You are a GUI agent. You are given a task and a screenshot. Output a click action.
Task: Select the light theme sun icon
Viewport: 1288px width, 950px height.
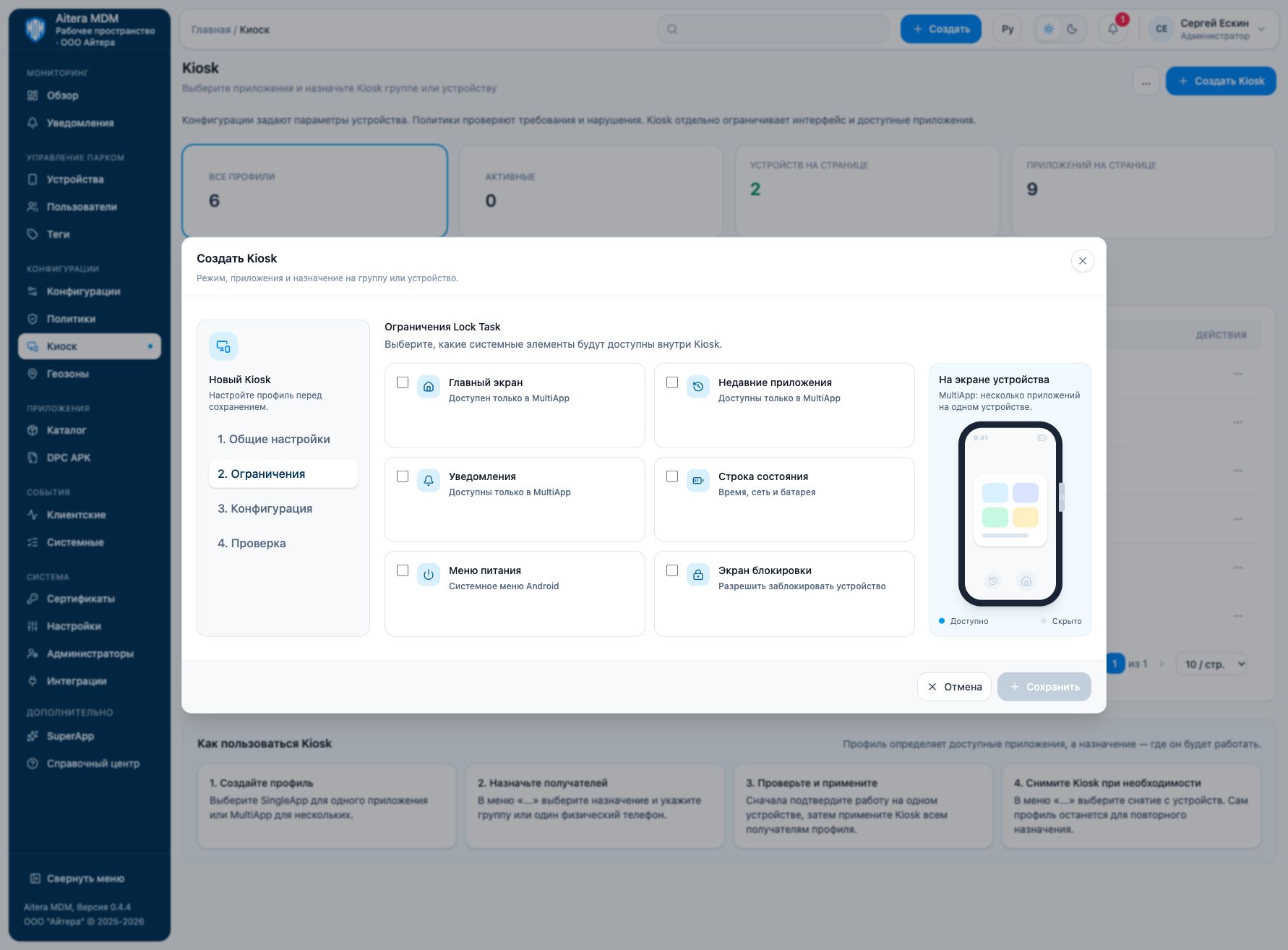[1049, 29]
